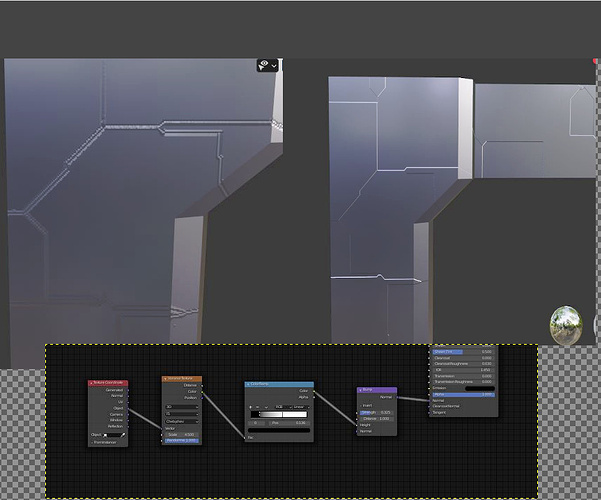Select the Texture Coordinate node header
This screenshot has width=601, height=500.
pyautogui.click(x=108, y=383)
